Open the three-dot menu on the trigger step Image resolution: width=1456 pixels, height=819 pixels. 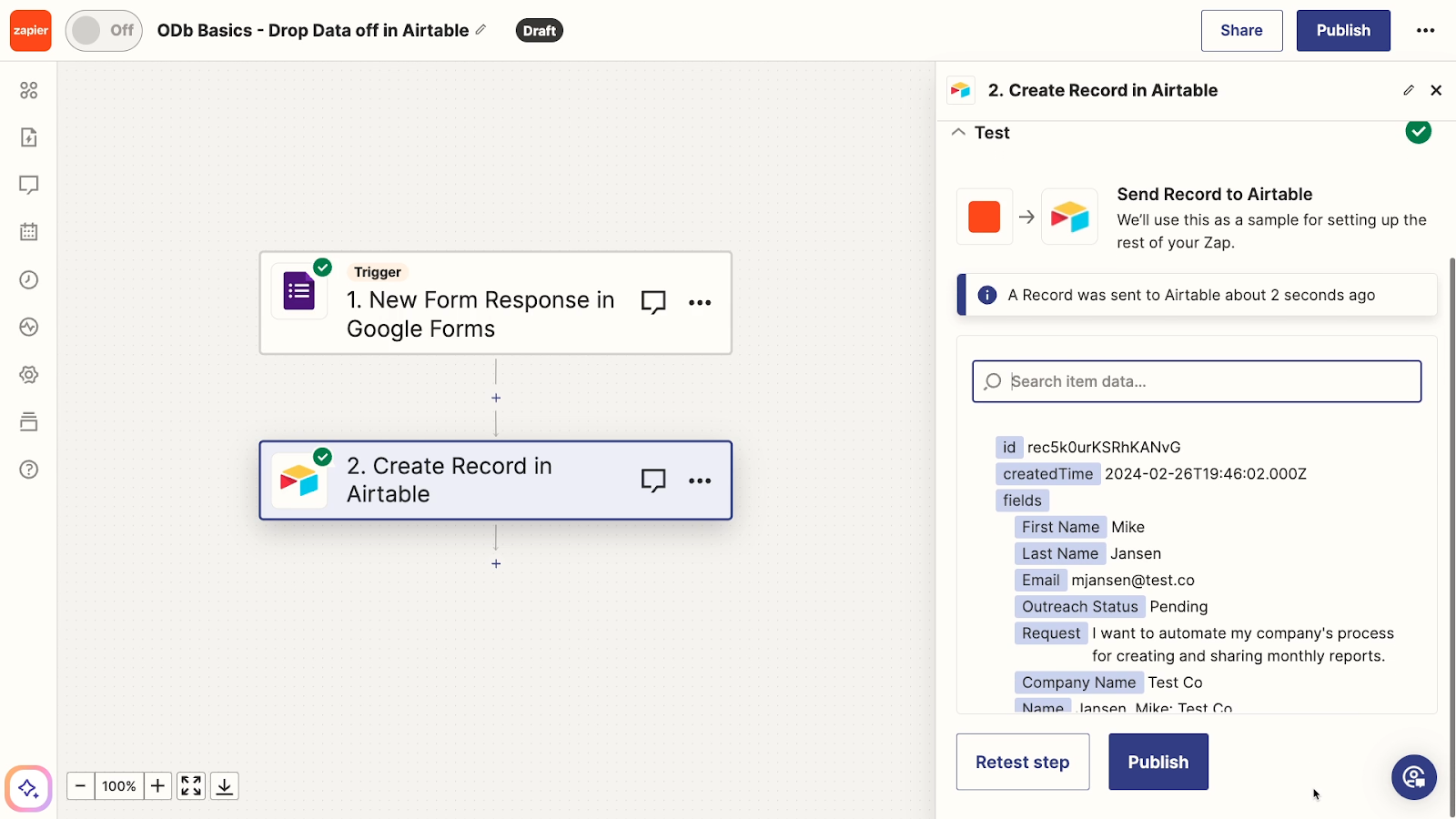700,302
